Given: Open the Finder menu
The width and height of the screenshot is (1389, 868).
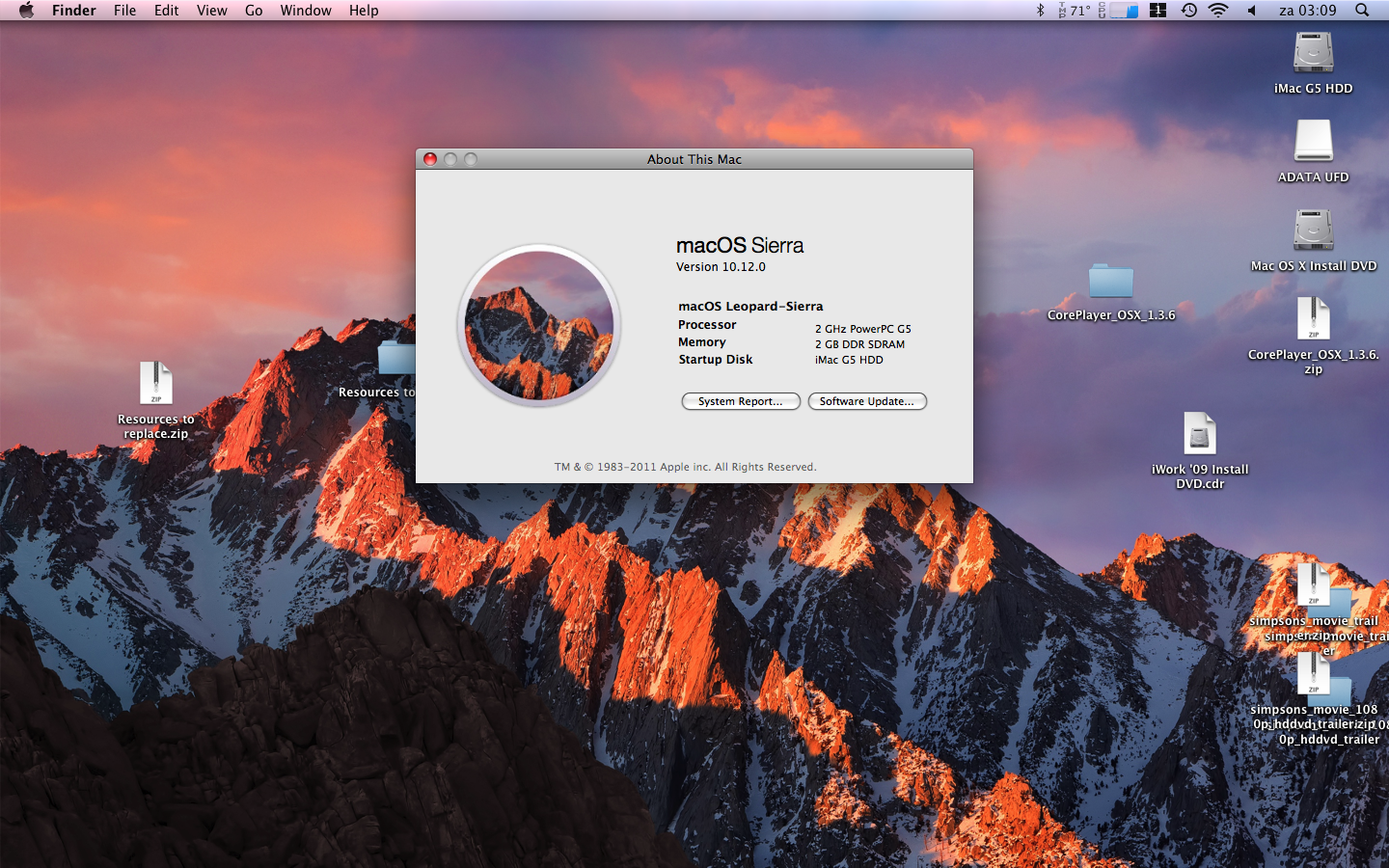Looking at the screenshot, I should [x=73, y=10].
